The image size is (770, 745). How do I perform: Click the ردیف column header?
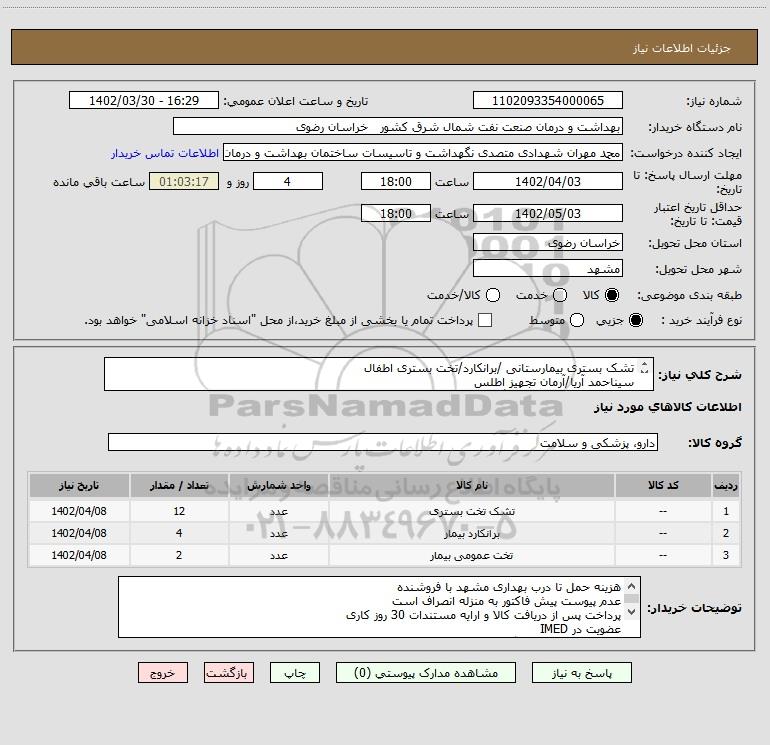pos(726,485)
